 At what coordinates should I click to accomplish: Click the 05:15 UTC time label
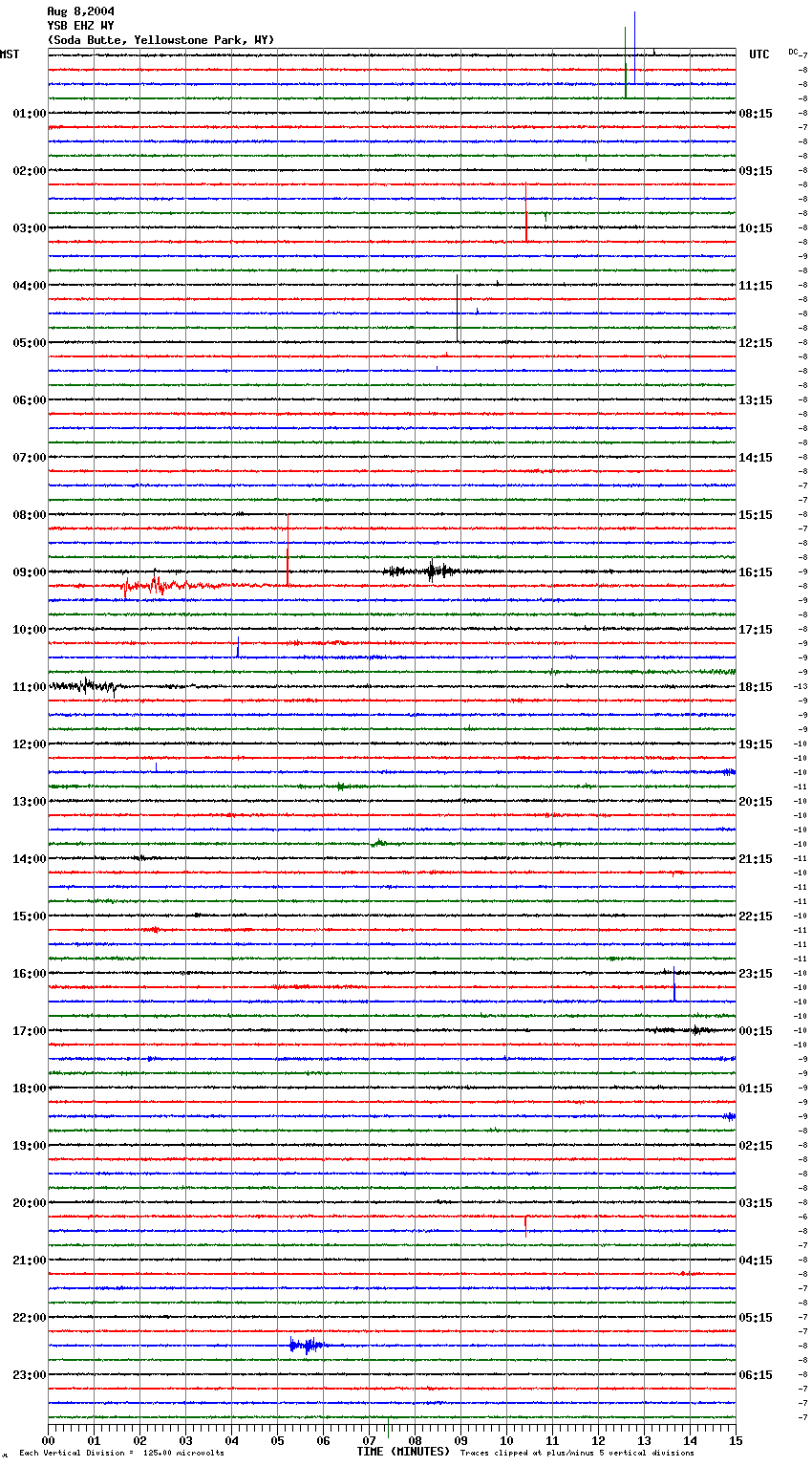[x=756, y=1318]
